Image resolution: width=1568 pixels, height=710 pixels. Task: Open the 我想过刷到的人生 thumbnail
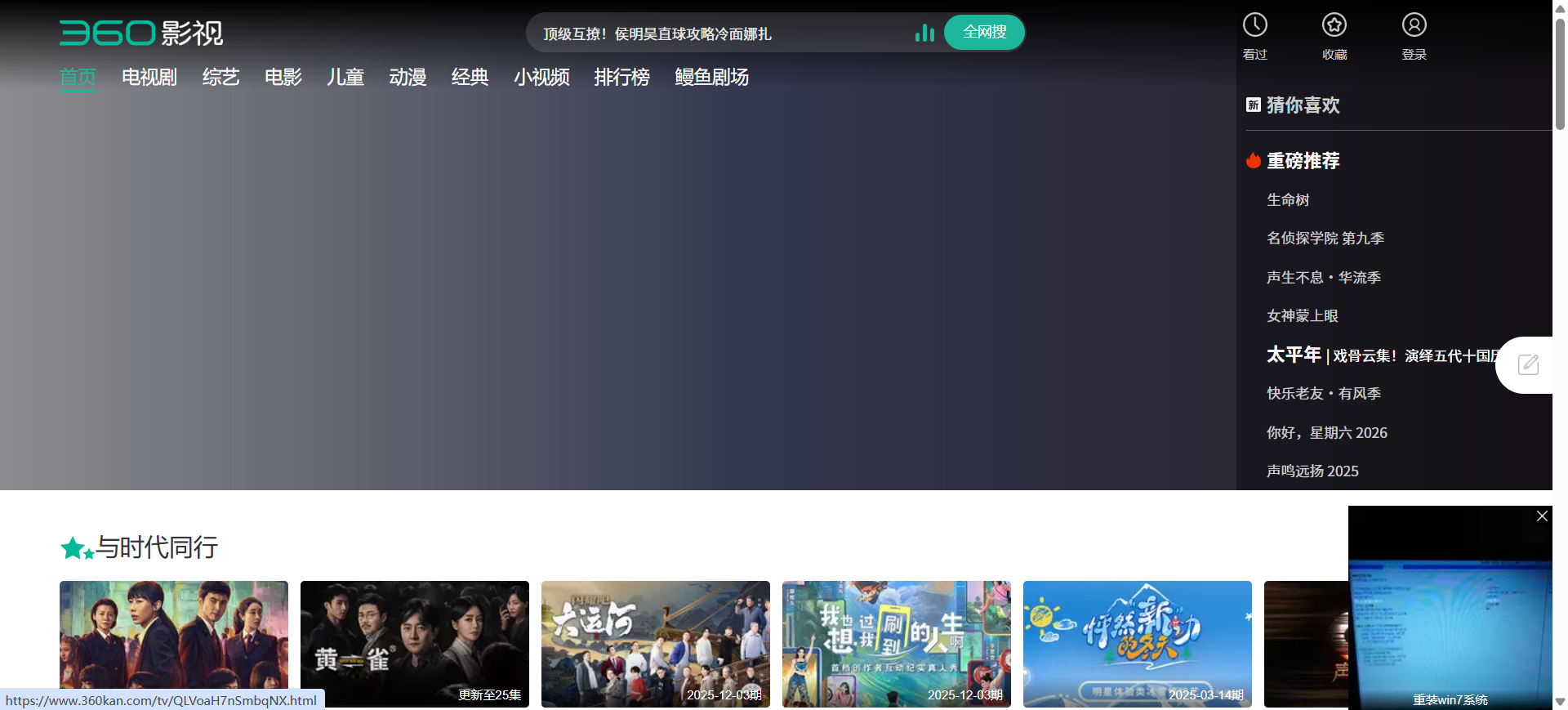(x=897, y=644)
